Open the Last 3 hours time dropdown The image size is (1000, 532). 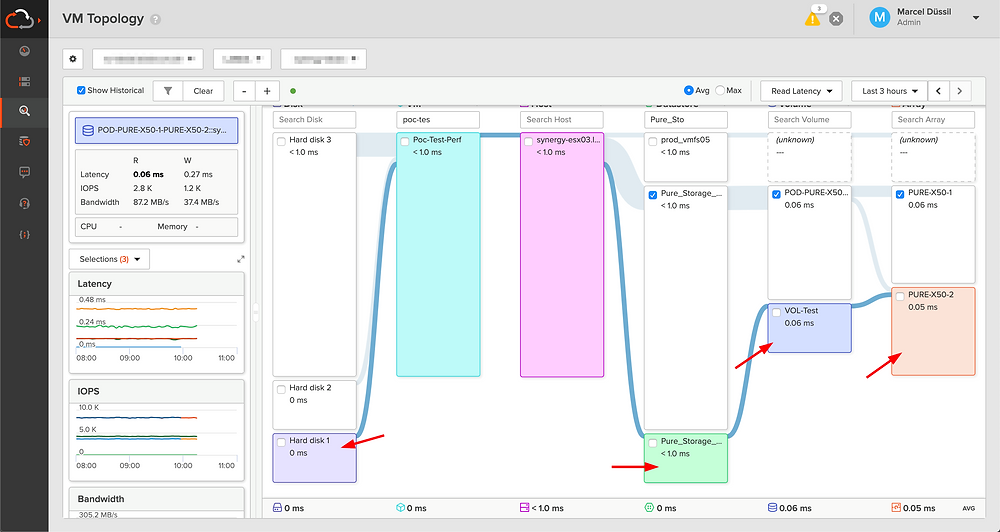click(889, 91)
